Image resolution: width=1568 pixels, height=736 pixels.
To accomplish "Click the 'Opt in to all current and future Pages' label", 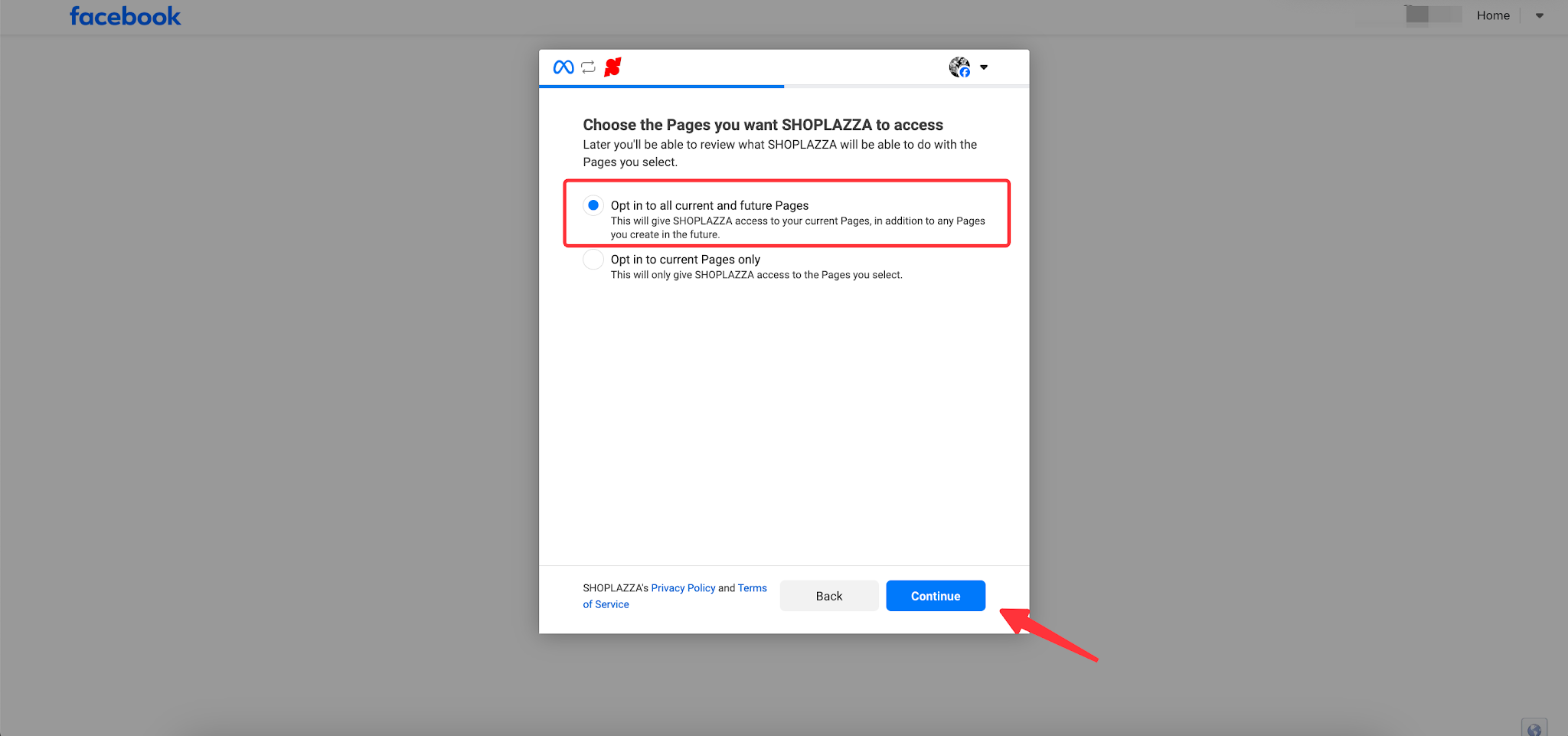I will click(710, 205).
